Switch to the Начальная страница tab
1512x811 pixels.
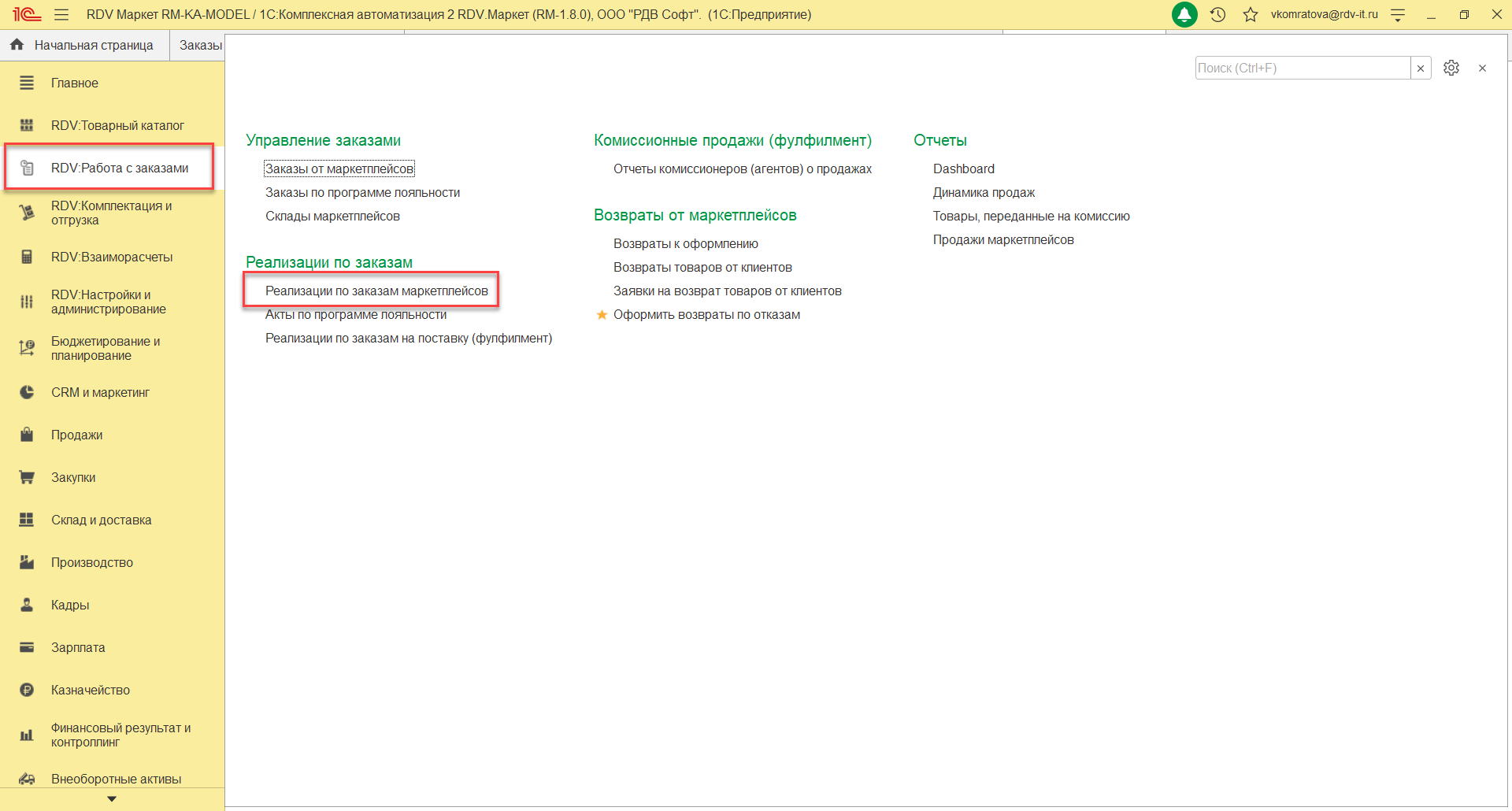pyautogui.click(x=84, y=45)
